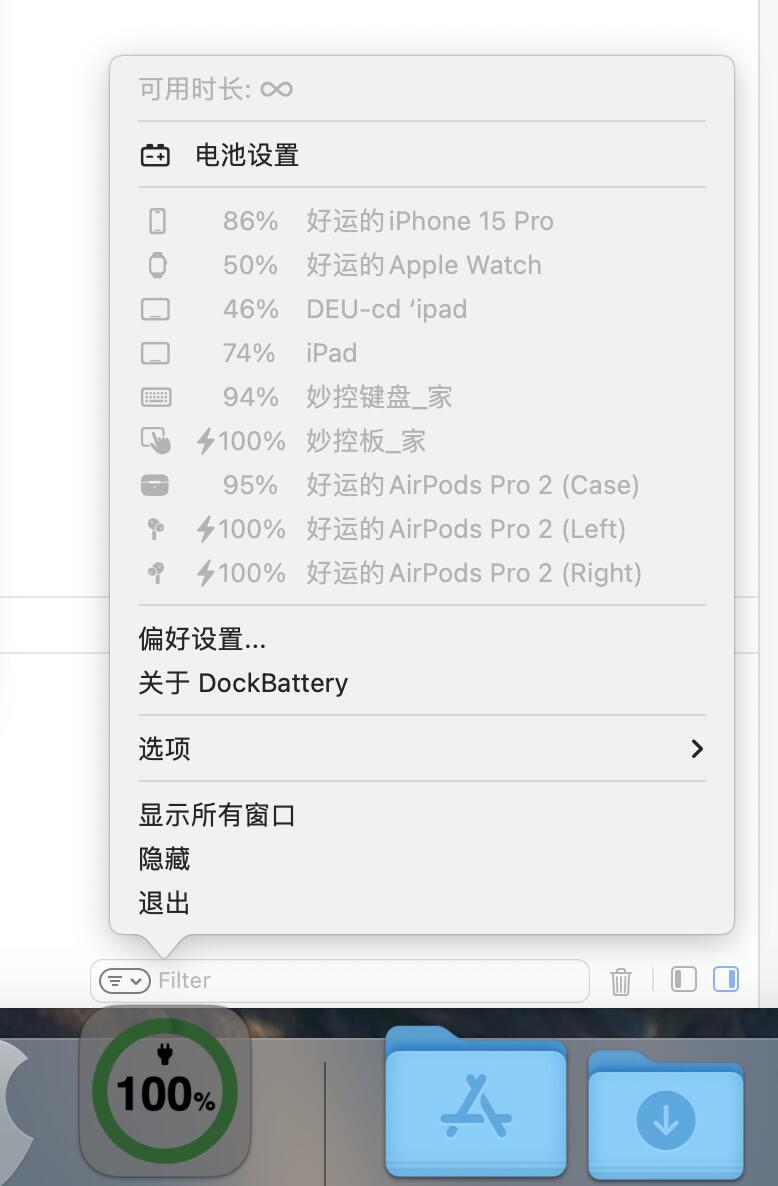The width and height of the screenshot is (778, 1186).
Task: Open the Downloads folder stack in the Dock
Action: click(x=665, y=1113)
